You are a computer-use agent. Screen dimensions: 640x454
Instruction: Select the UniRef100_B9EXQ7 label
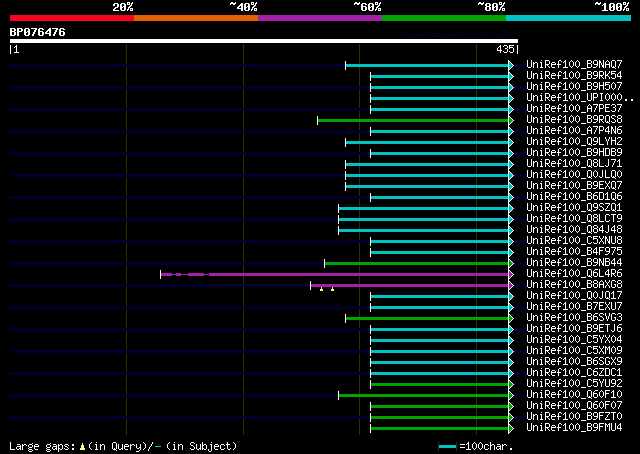(574, 185)
